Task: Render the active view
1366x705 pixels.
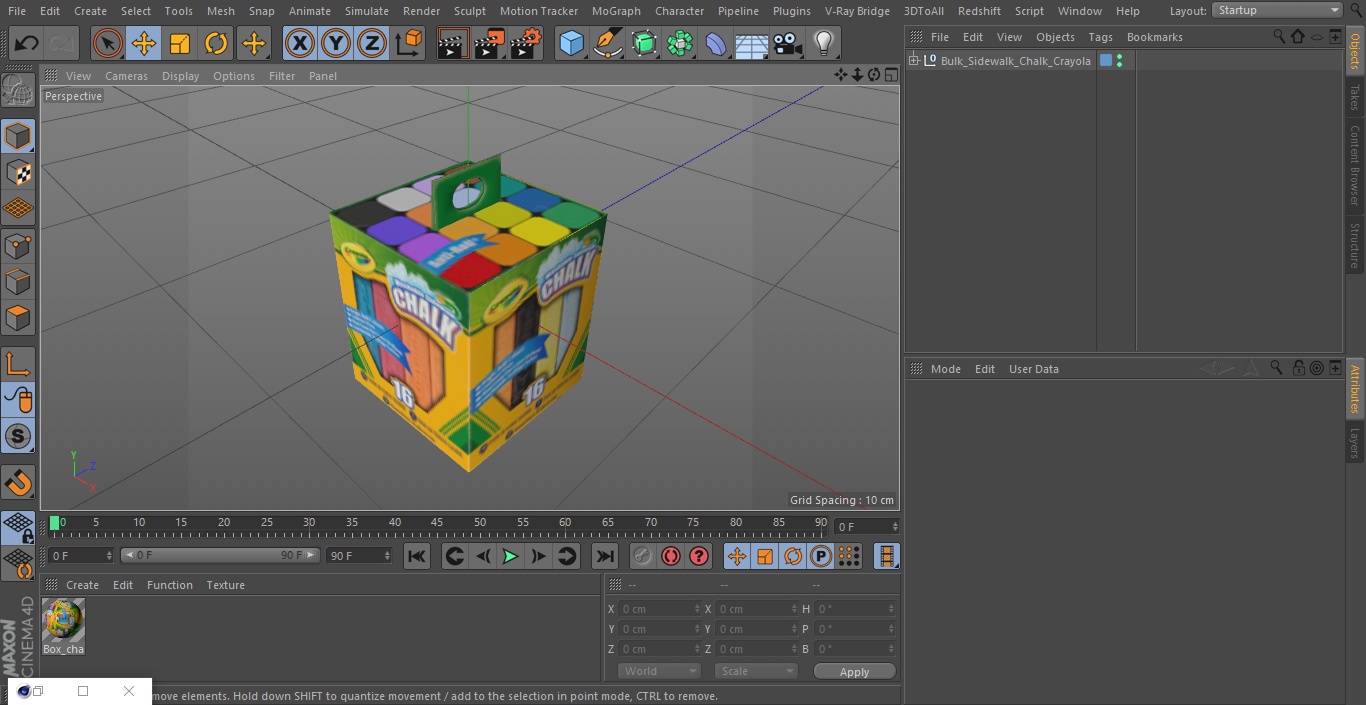Action: tap(453, 43)
